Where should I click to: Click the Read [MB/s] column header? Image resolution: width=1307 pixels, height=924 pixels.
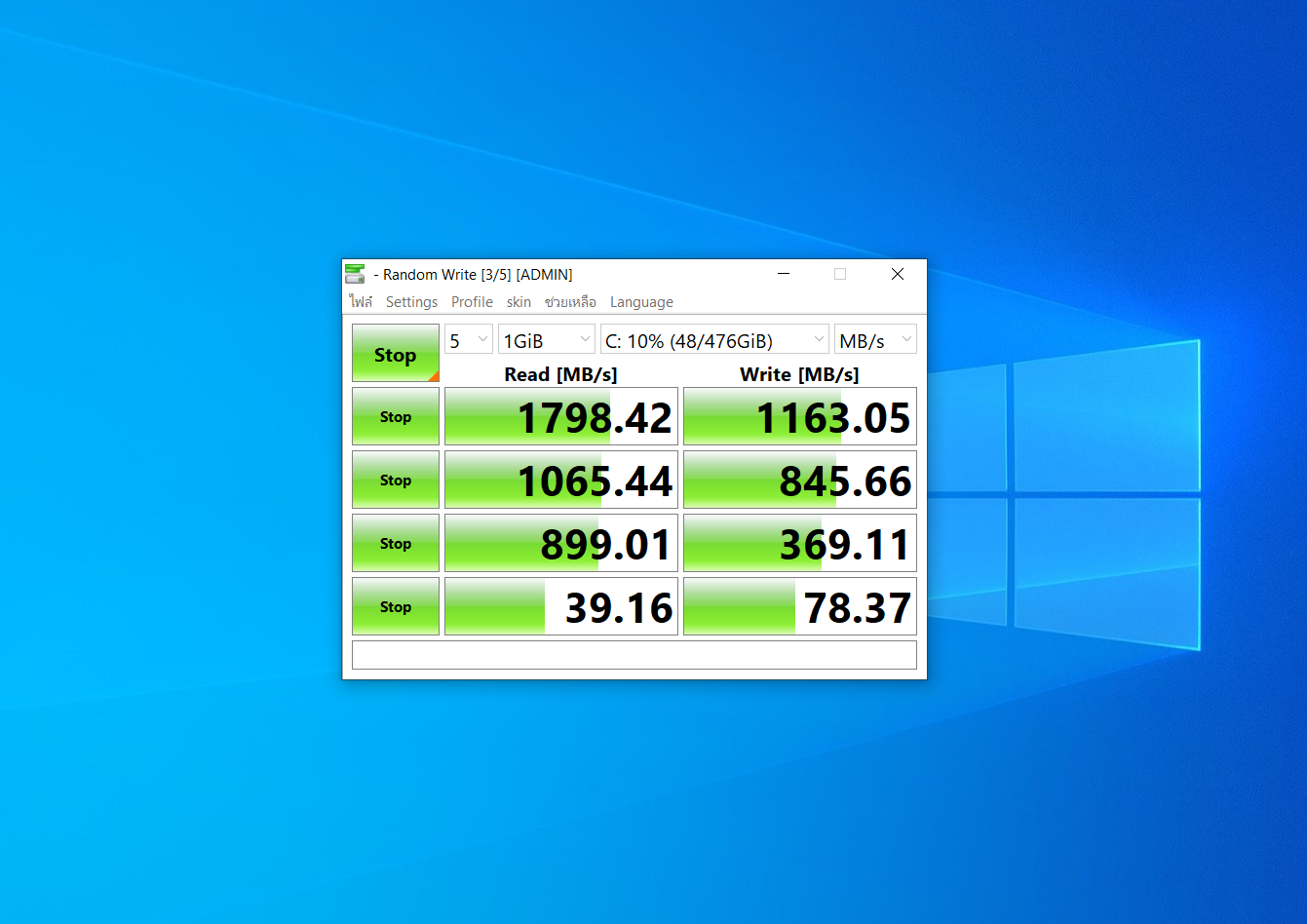coord(560,374)
